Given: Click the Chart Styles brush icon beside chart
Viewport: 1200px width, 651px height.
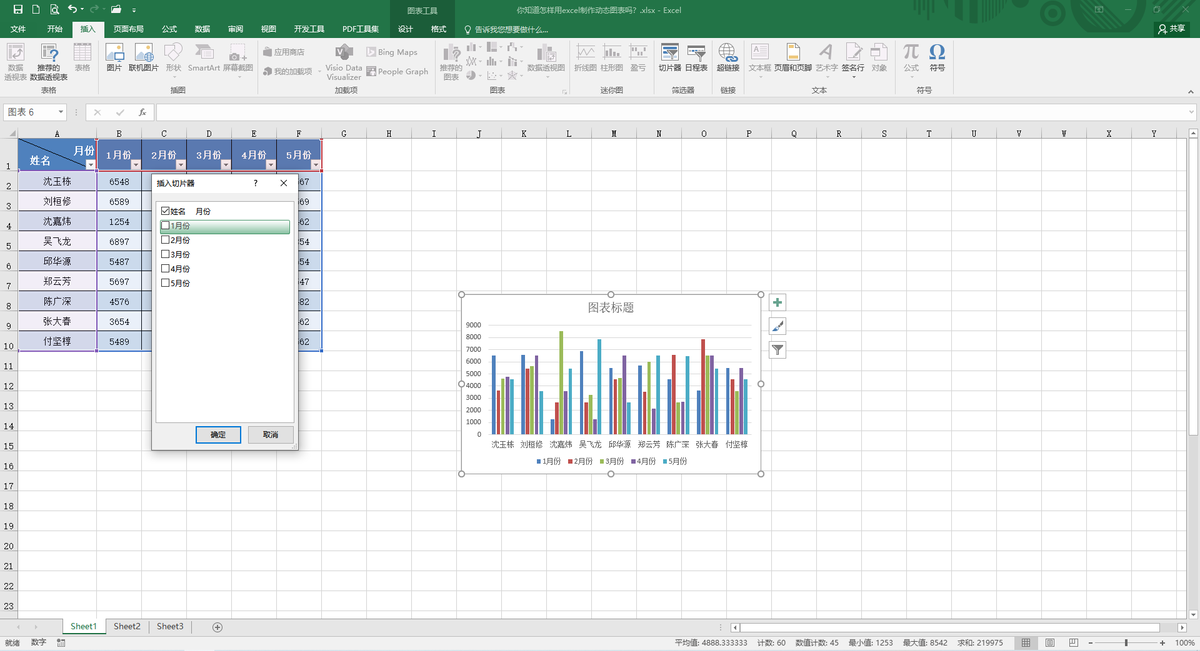Looking at the screenshot, I should point(778,326).
